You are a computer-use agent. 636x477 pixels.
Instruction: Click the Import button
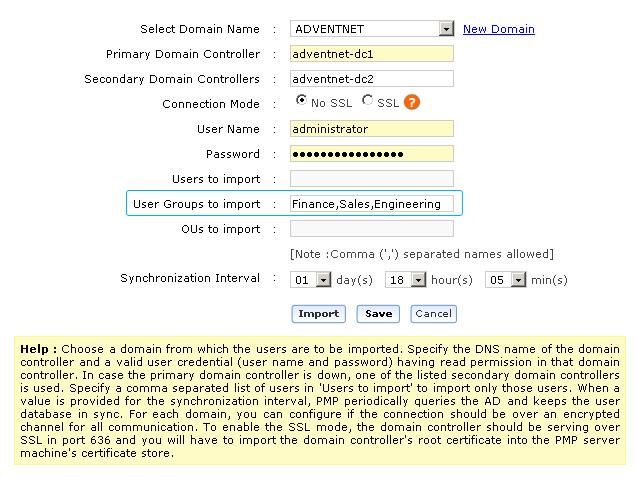[319, 314]
